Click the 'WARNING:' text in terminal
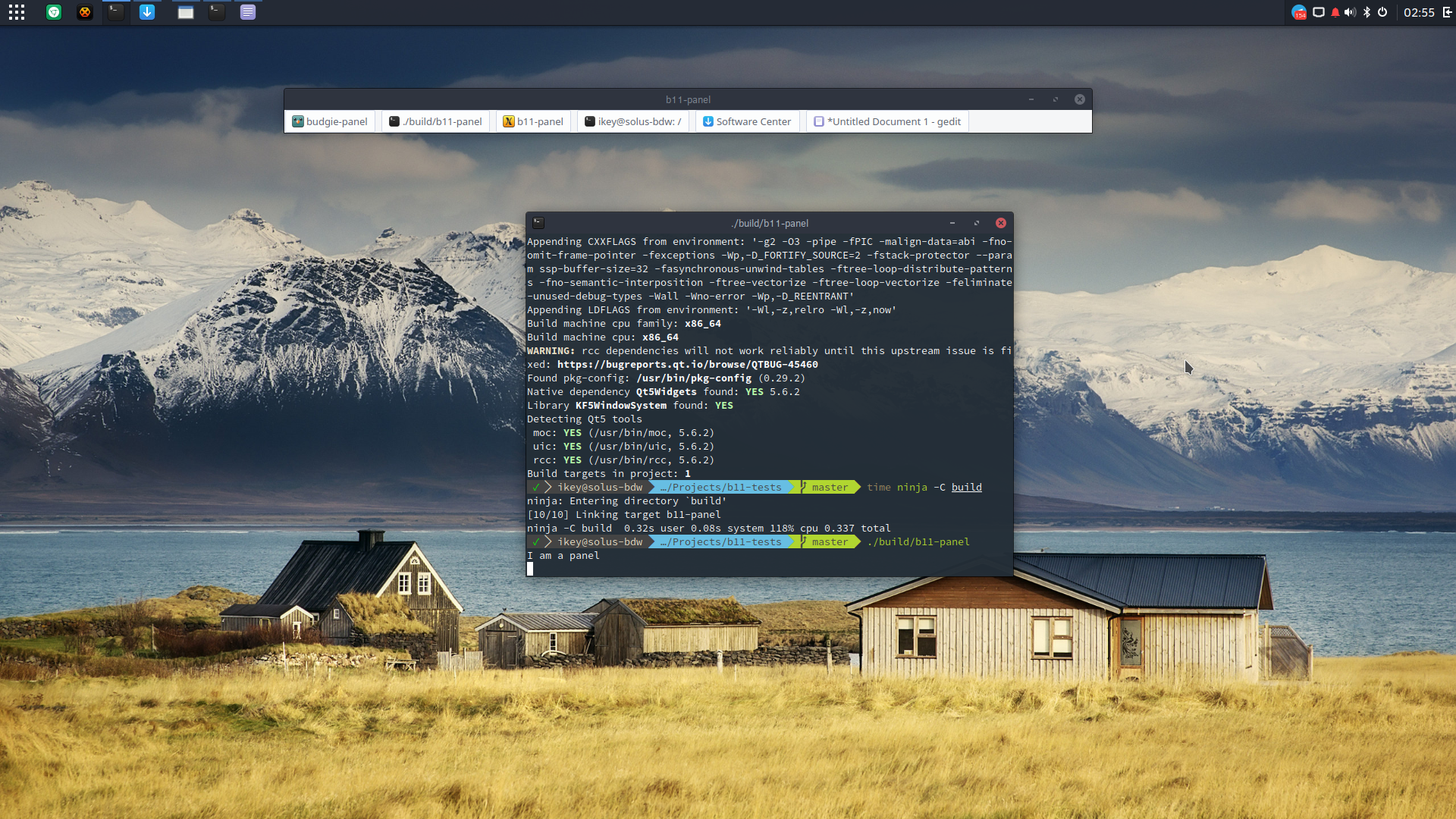This screenshot has height=819, width=1456. pyautogui.click(x=551, y=351)
